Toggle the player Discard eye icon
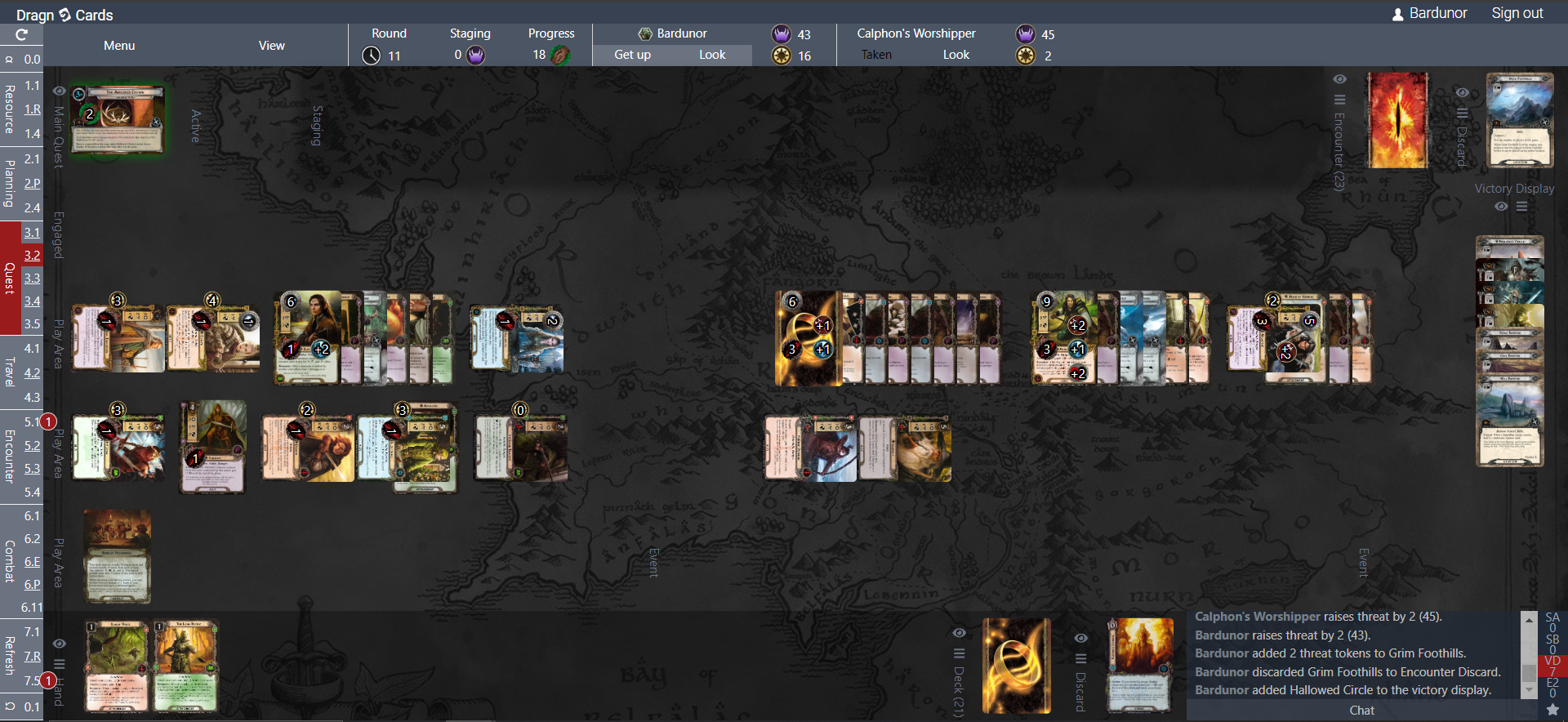 click(x=1080, y=638)
